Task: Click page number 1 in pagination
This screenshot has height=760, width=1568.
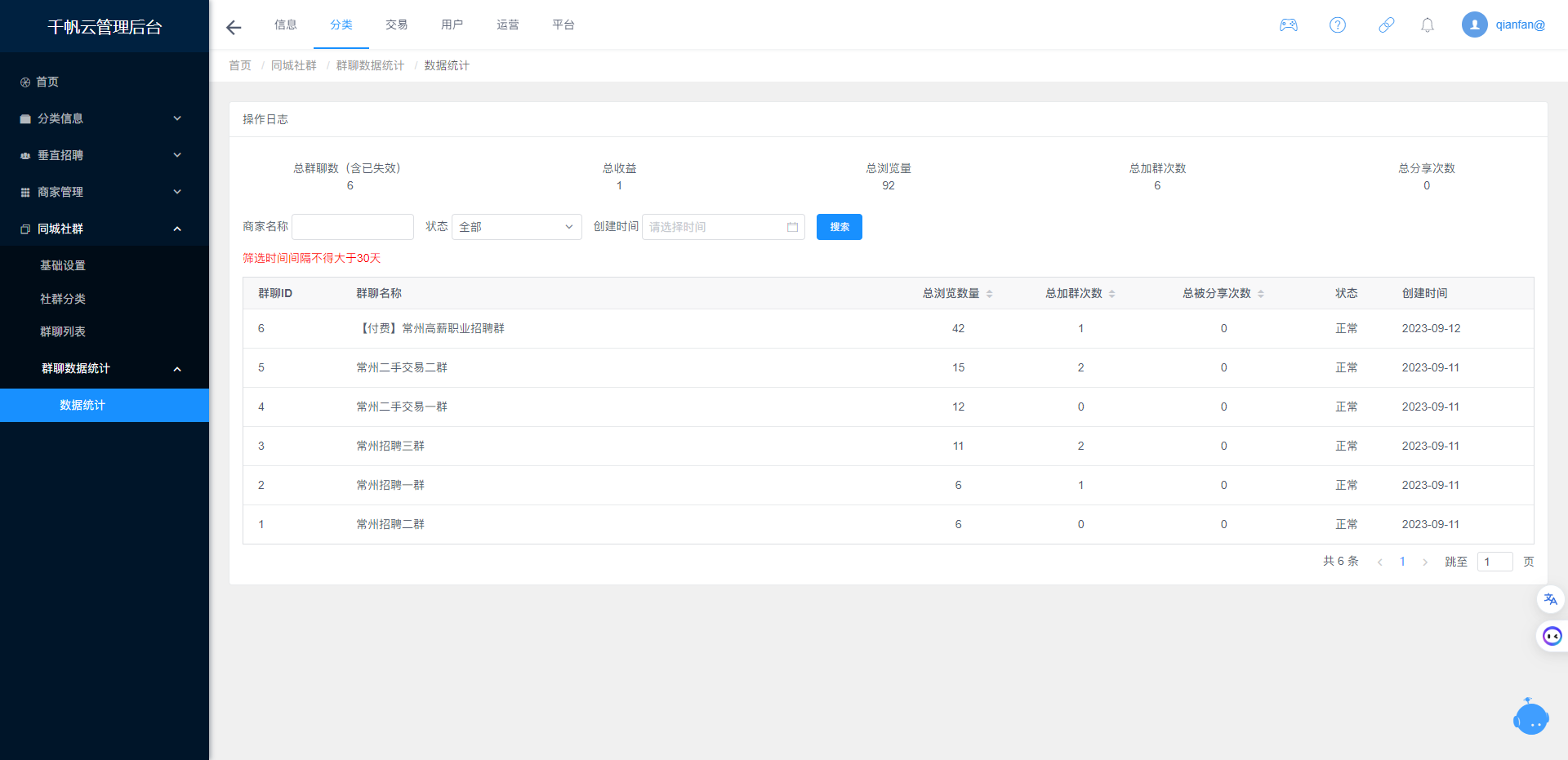Action: click(1402, 562)
